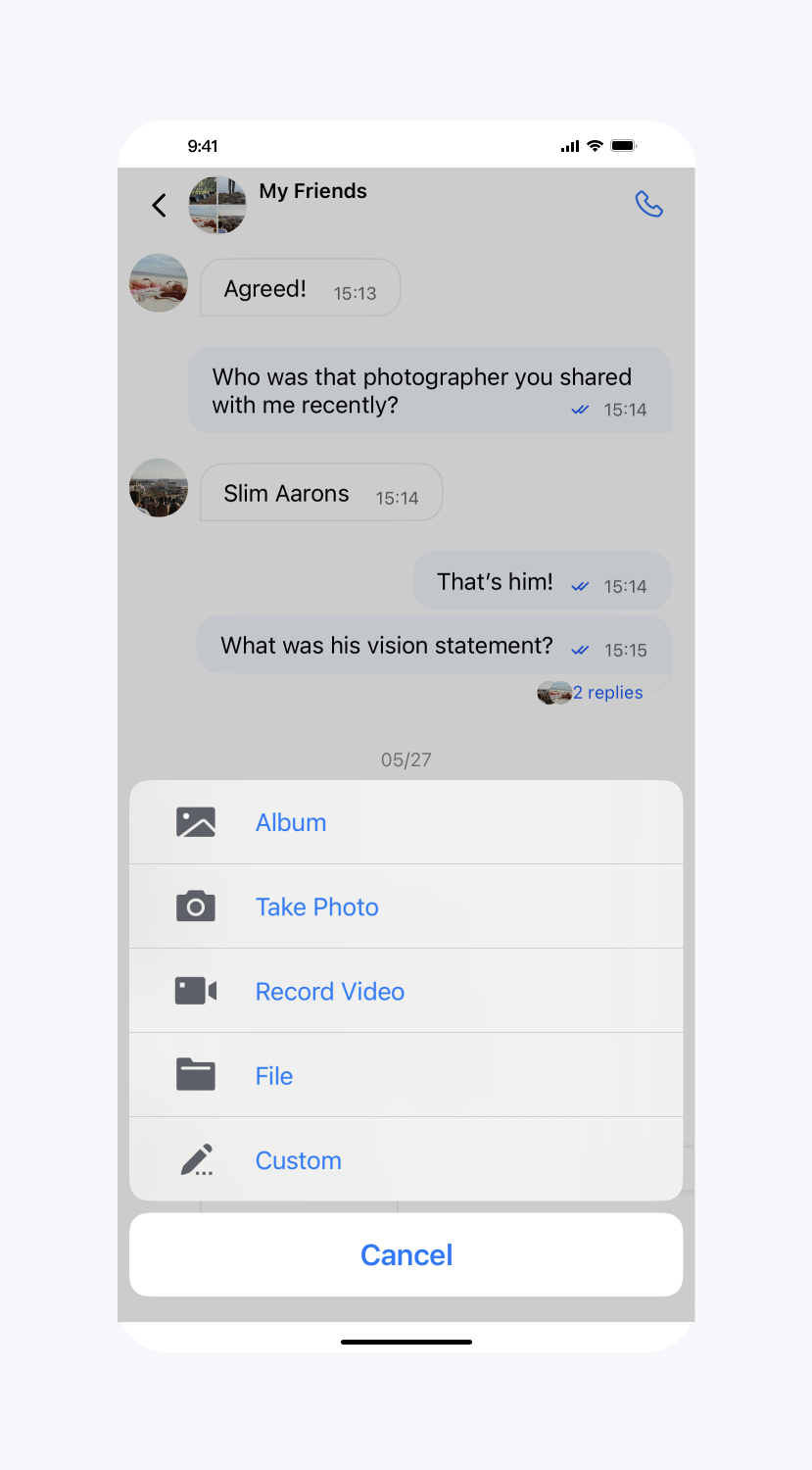Start a call with phone icon
Screen dimensions: 812x1470
point(649,204)
